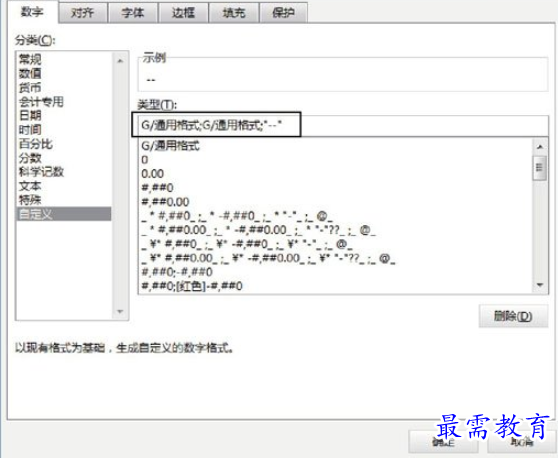Switch to the 边框 tab
This screenshot has width=558, height=458.
184,13
